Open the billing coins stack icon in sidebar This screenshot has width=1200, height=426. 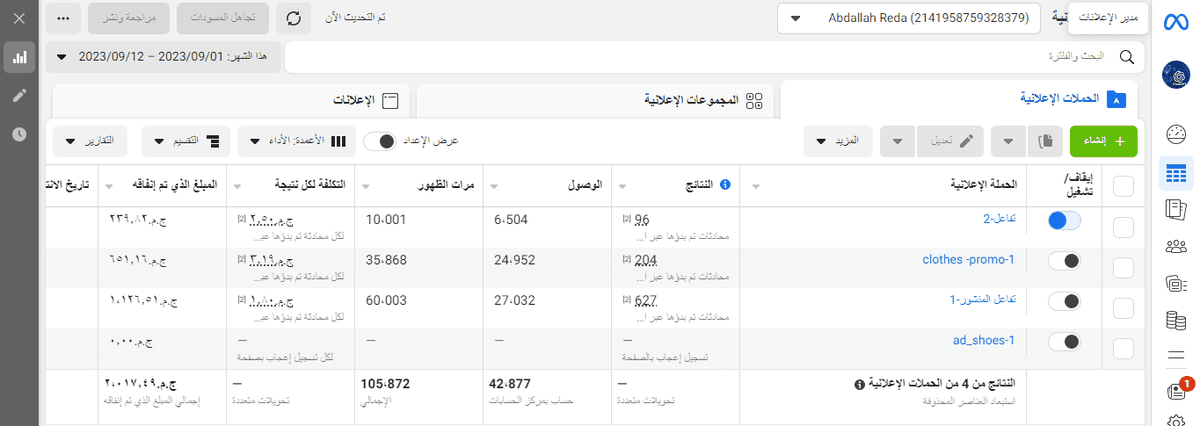(x=1176, y=321)
